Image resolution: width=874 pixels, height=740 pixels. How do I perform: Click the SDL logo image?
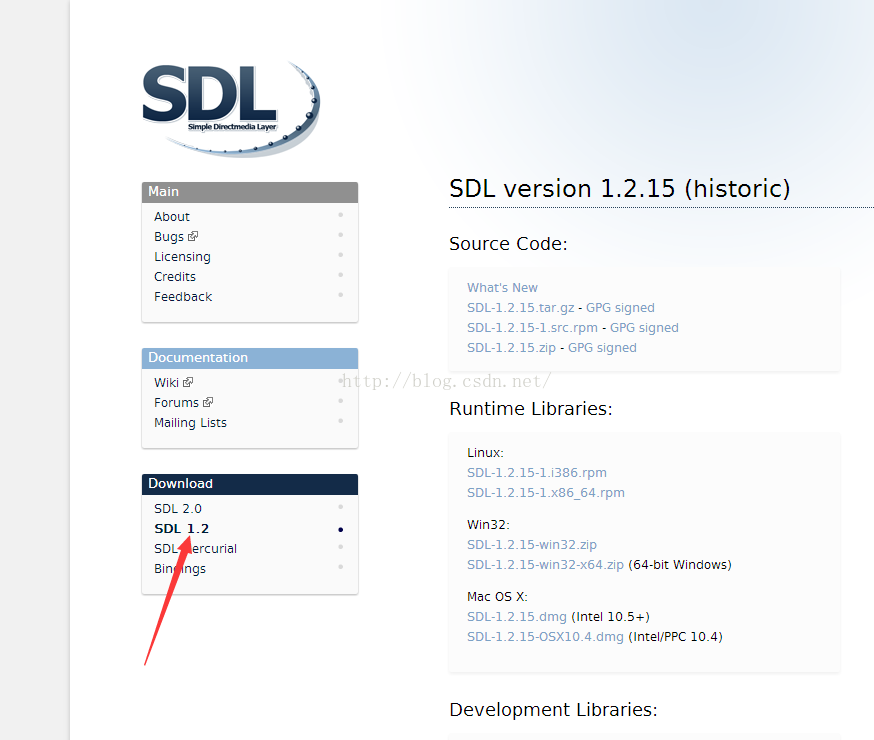(x=231, y=109)
